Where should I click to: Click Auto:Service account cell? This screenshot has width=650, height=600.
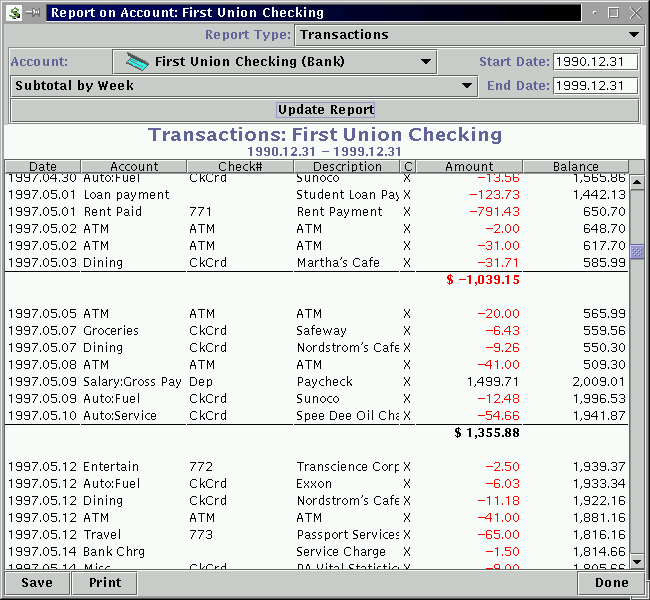pyautogui.click(x=120, y=416)
